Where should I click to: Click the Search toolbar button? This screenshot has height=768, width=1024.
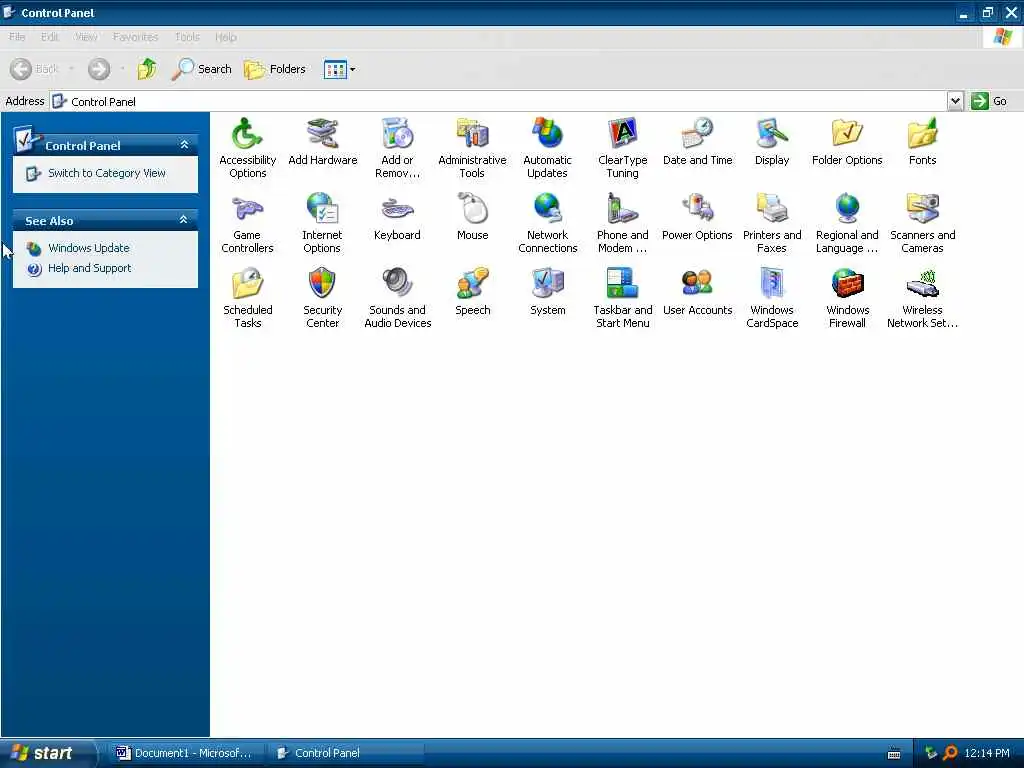point(201,69)
